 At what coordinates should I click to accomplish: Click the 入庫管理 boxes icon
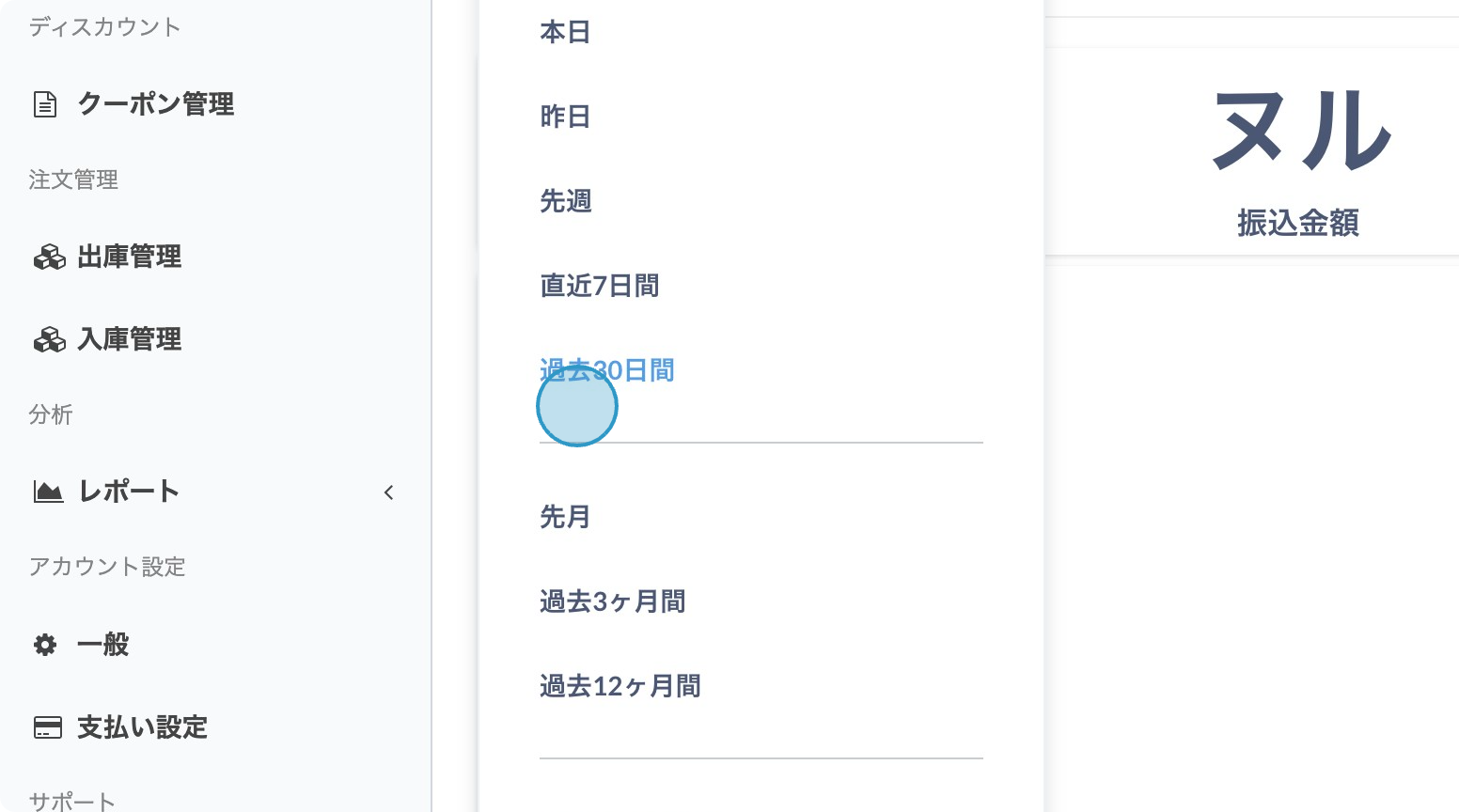[49, 339]
